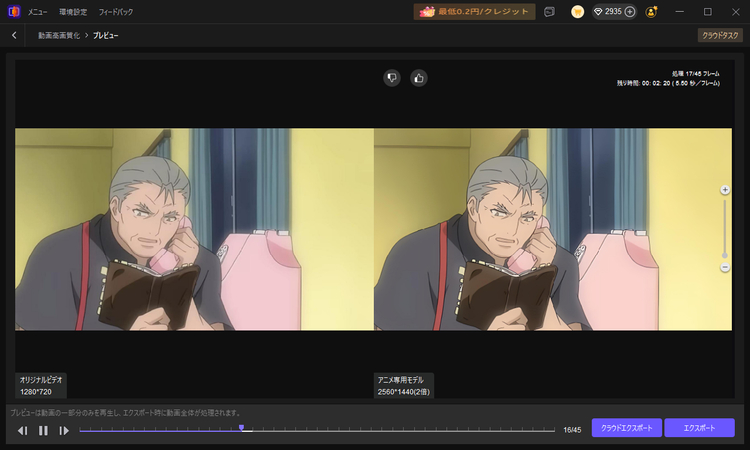Click the preview timeline track
The height and width of the screenshot is (450, 750).
click(x=317, y=430)
